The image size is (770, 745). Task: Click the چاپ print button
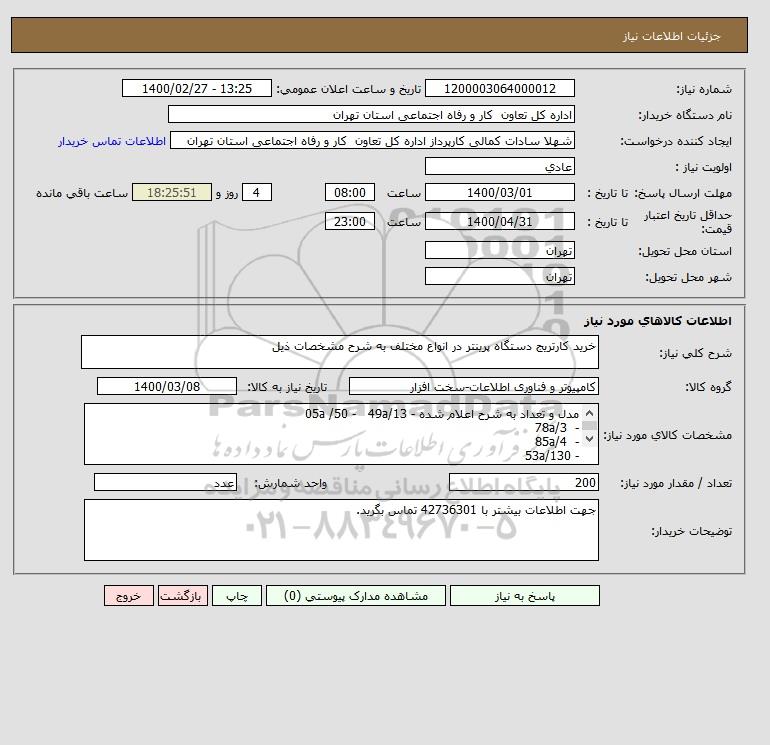pos(237,595)
